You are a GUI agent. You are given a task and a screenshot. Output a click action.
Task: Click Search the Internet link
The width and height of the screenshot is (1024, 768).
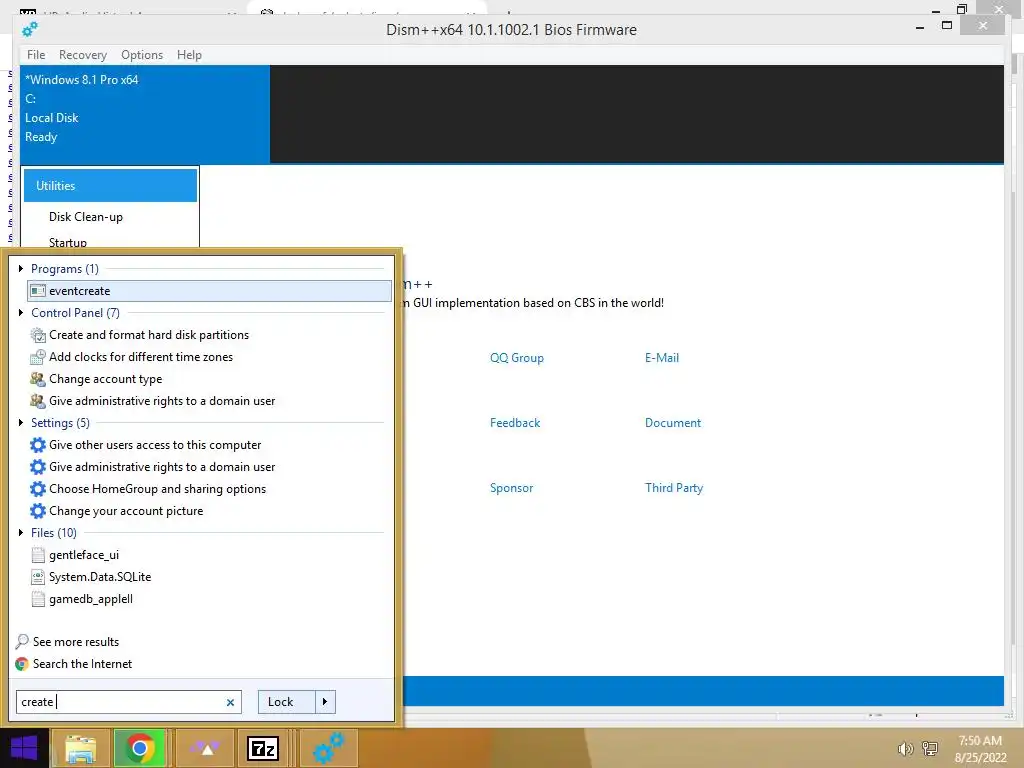pos(82,664)
